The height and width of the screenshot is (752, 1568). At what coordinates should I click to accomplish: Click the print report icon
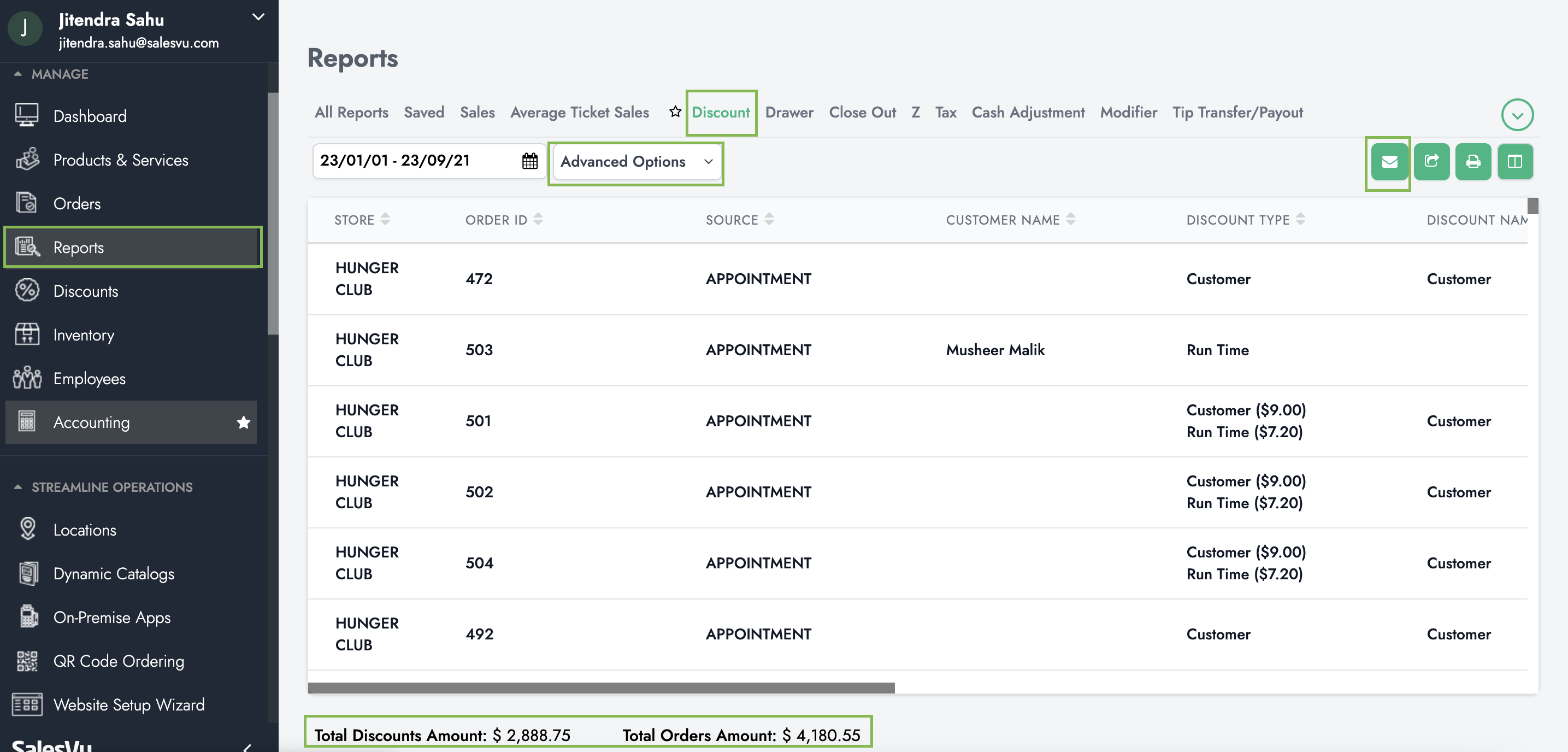pos(1472,161)
